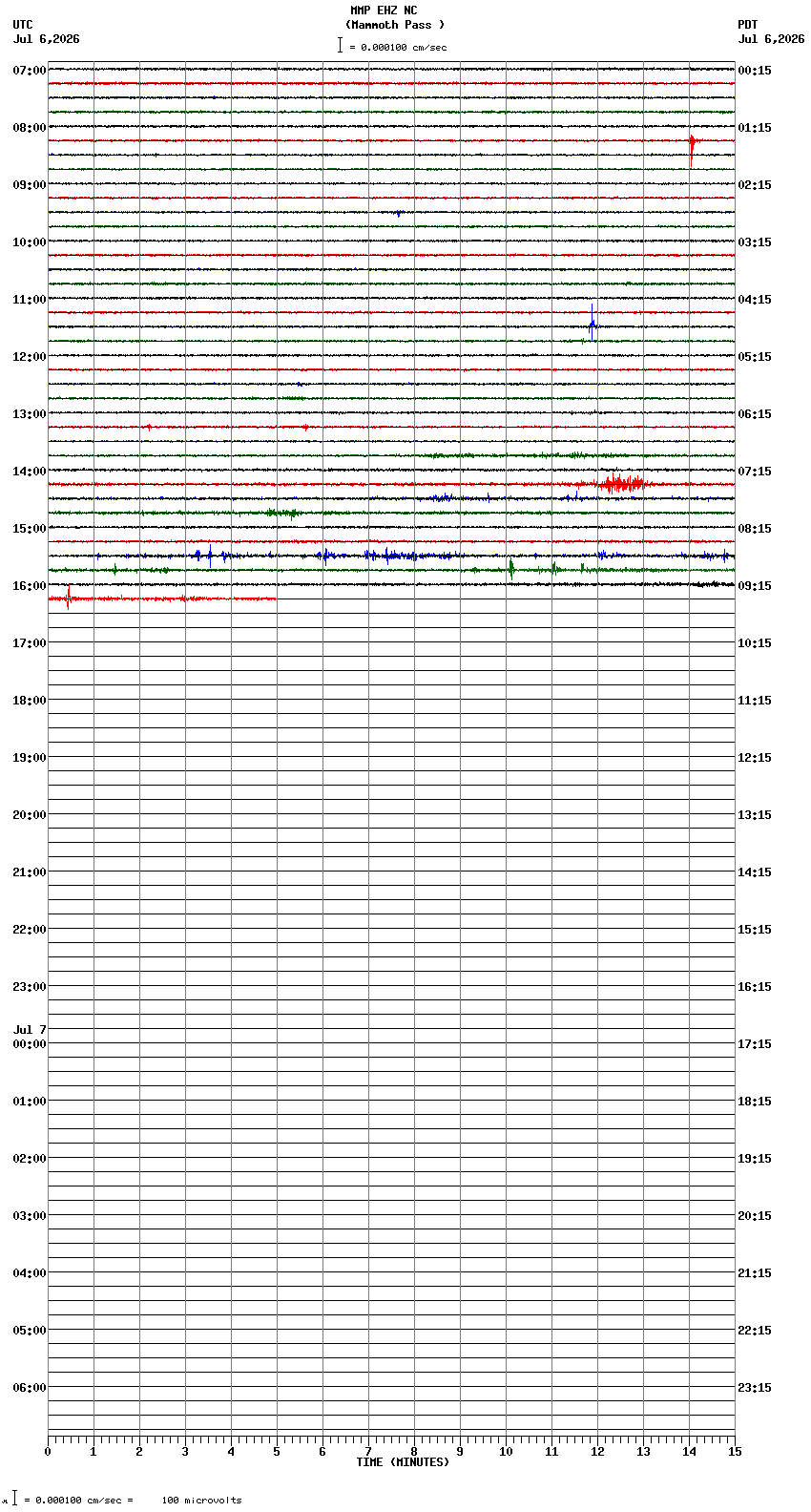Viewport: 811px width, 1512px height.
Task: Click the Jul 7 date label
Action: [30, 1030]
